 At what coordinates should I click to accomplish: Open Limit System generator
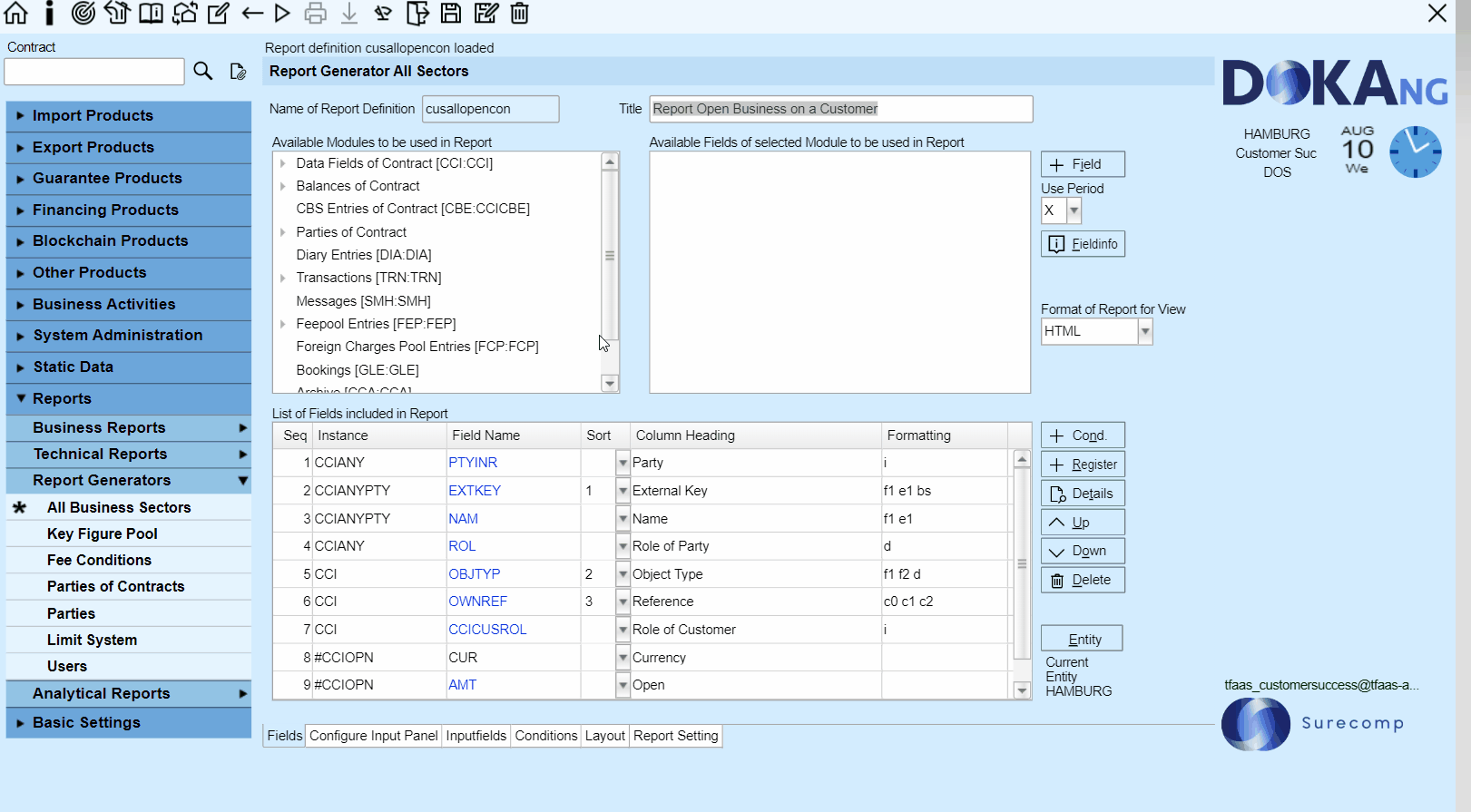coord(129,640)
